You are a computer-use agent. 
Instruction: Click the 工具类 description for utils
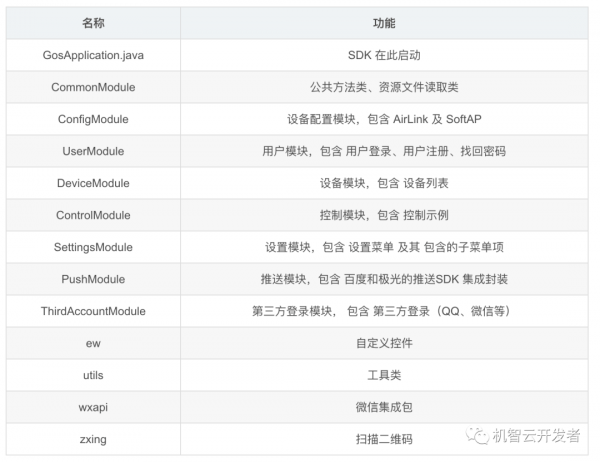(382, 375)
